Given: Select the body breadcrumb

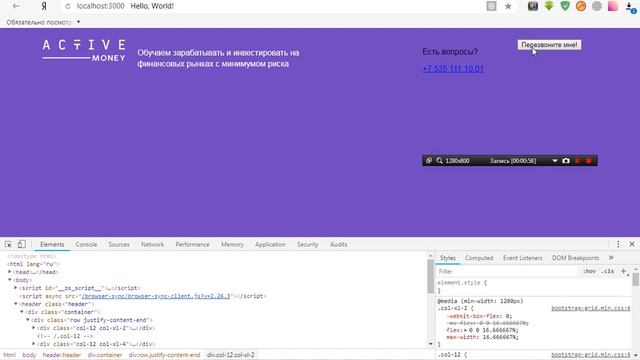Looking at the screenshot, I should click(29, 355).
